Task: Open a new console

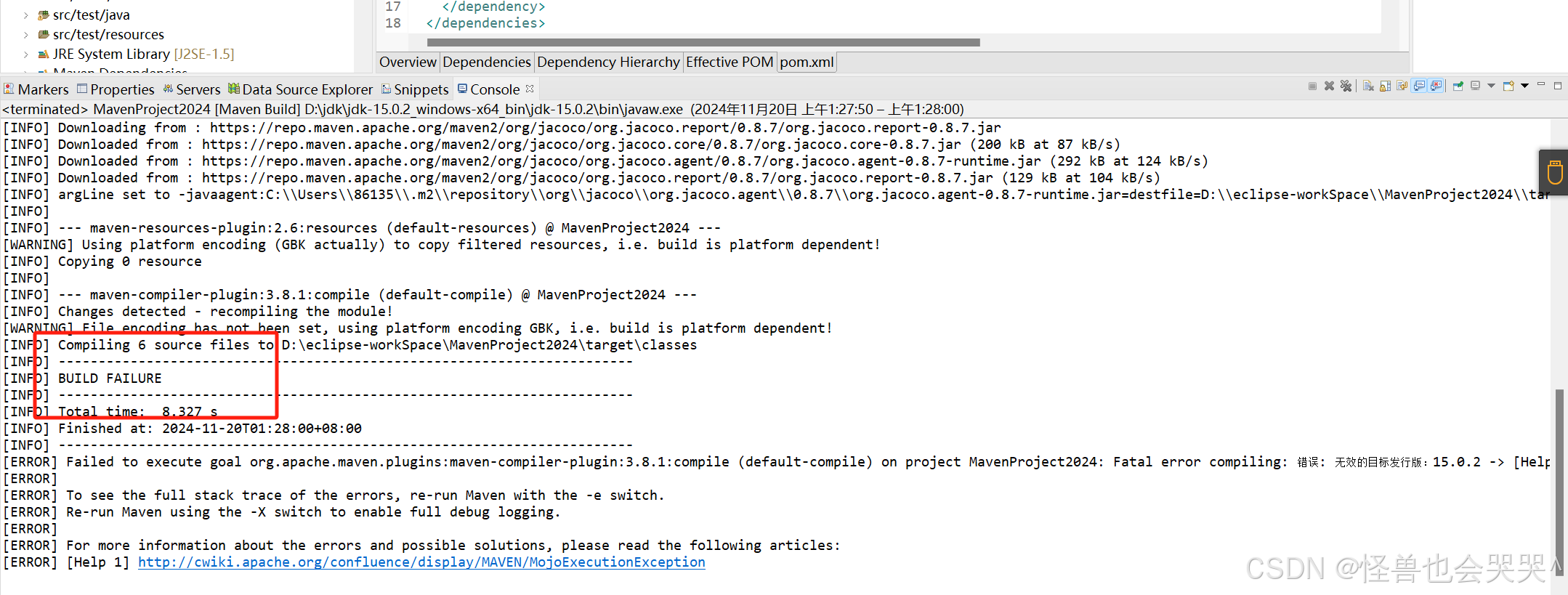Action: pyautogui.click(x=1508, y=86)
